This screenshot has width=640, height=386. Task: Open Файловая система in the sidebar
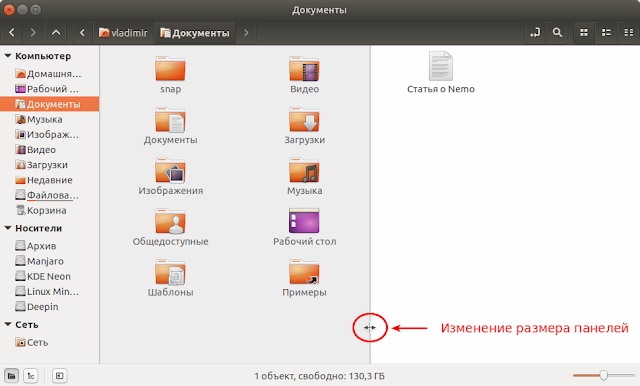coord(49,195)
